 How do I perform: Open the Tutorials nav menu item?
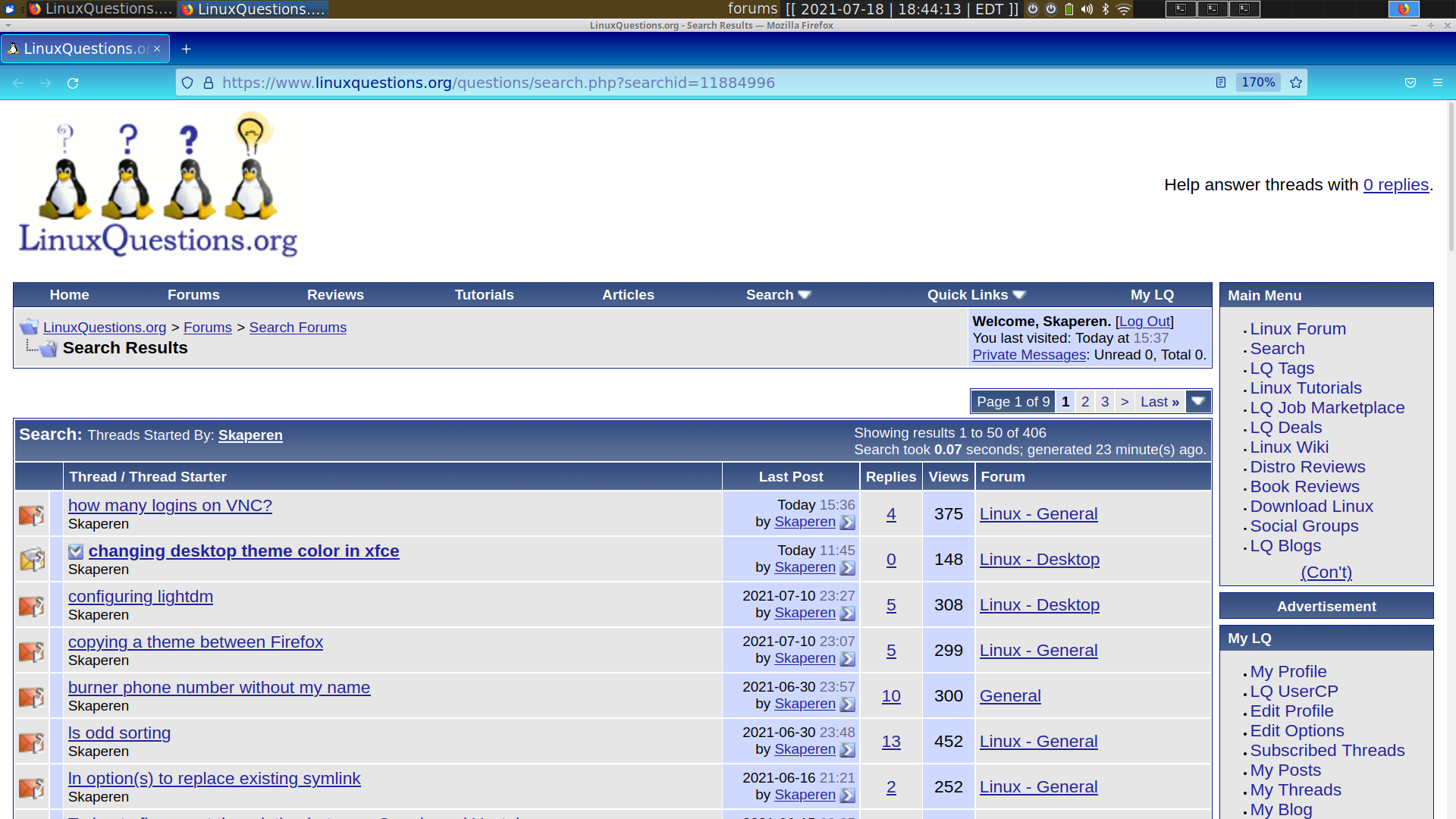pos(484,295)
